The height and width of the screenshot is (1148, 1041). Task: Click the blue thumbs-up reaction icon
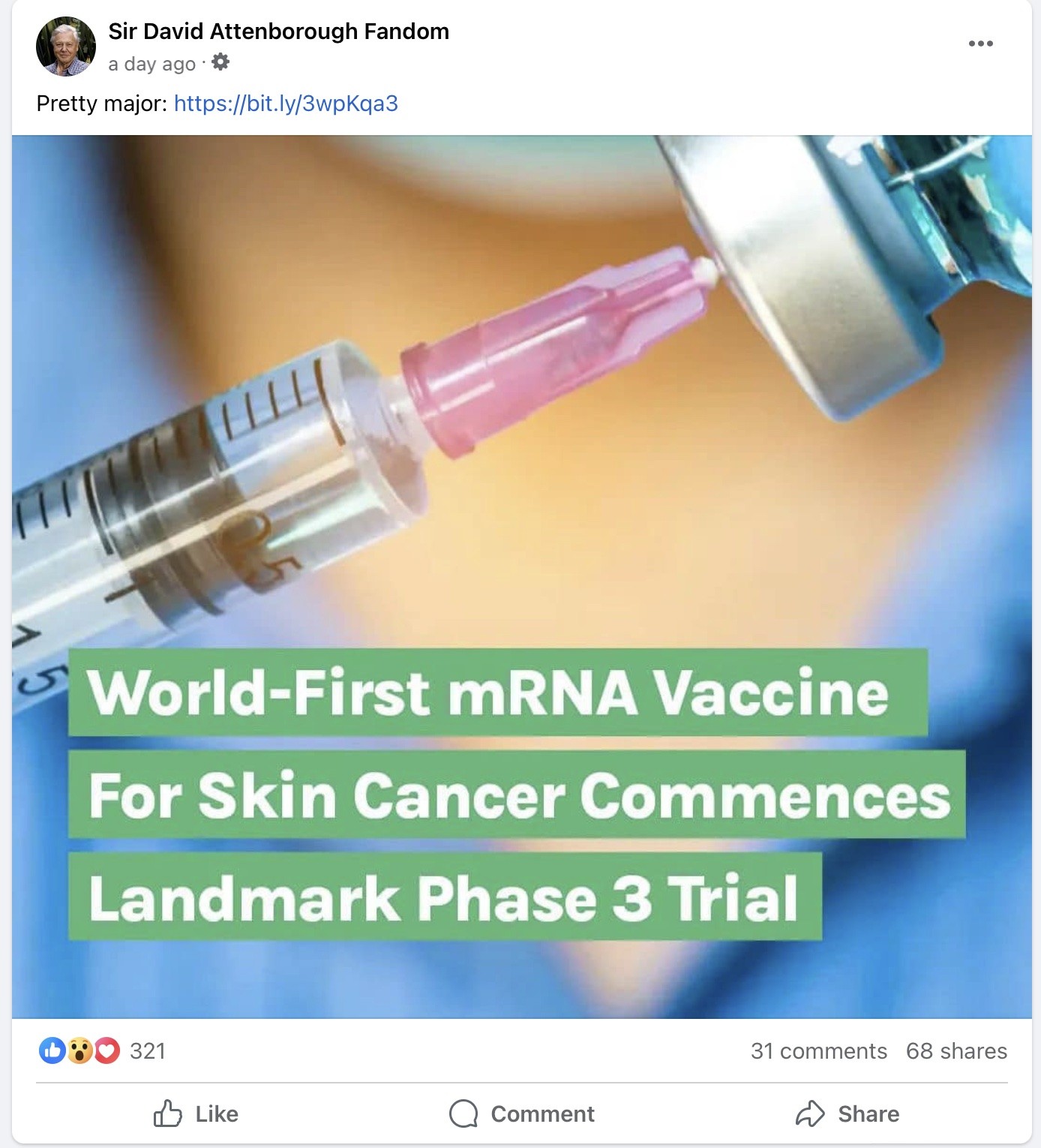point(52,1050)
